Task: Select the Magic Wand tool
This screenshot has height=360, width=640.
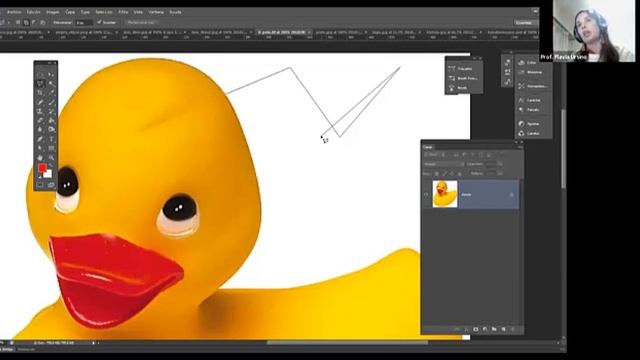Action: (51, 84)
